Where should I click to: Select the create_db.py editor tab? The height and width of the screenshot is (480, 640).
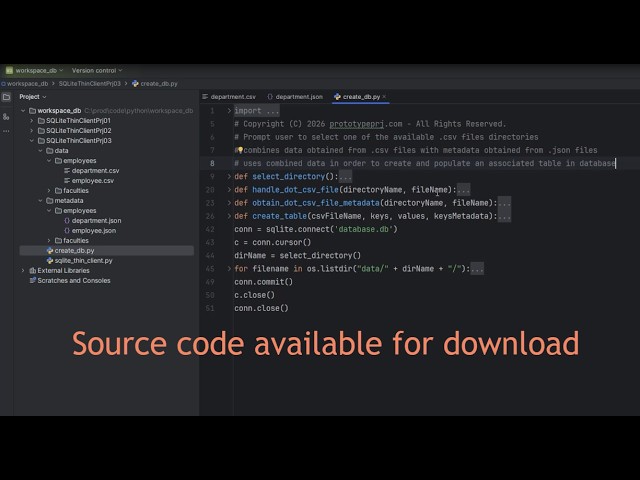pyautogui.click(x=358, y=97)
